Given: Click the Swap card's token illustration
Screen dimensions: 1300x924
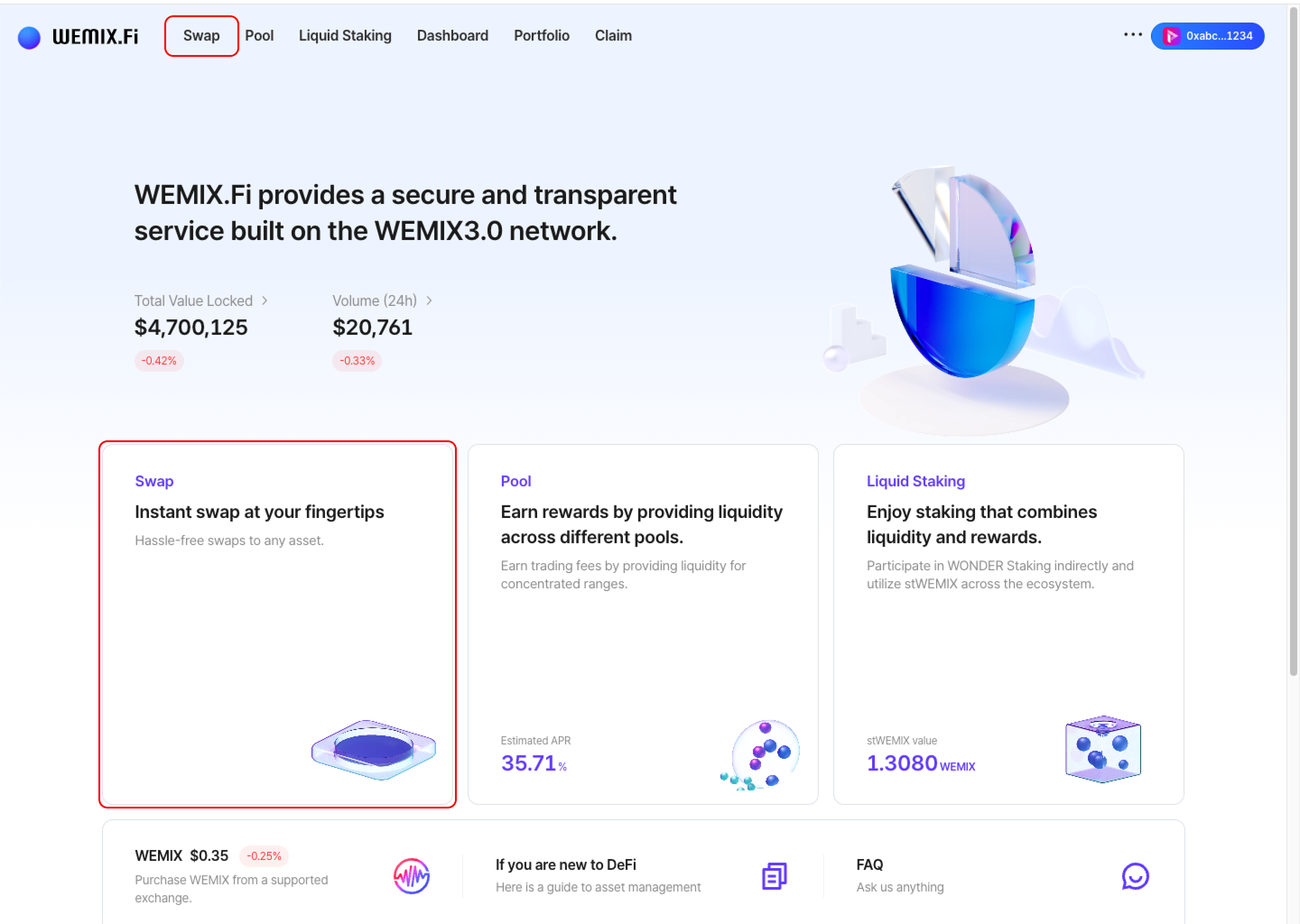Looking at the screenshot, I should (x=373, y=749).
